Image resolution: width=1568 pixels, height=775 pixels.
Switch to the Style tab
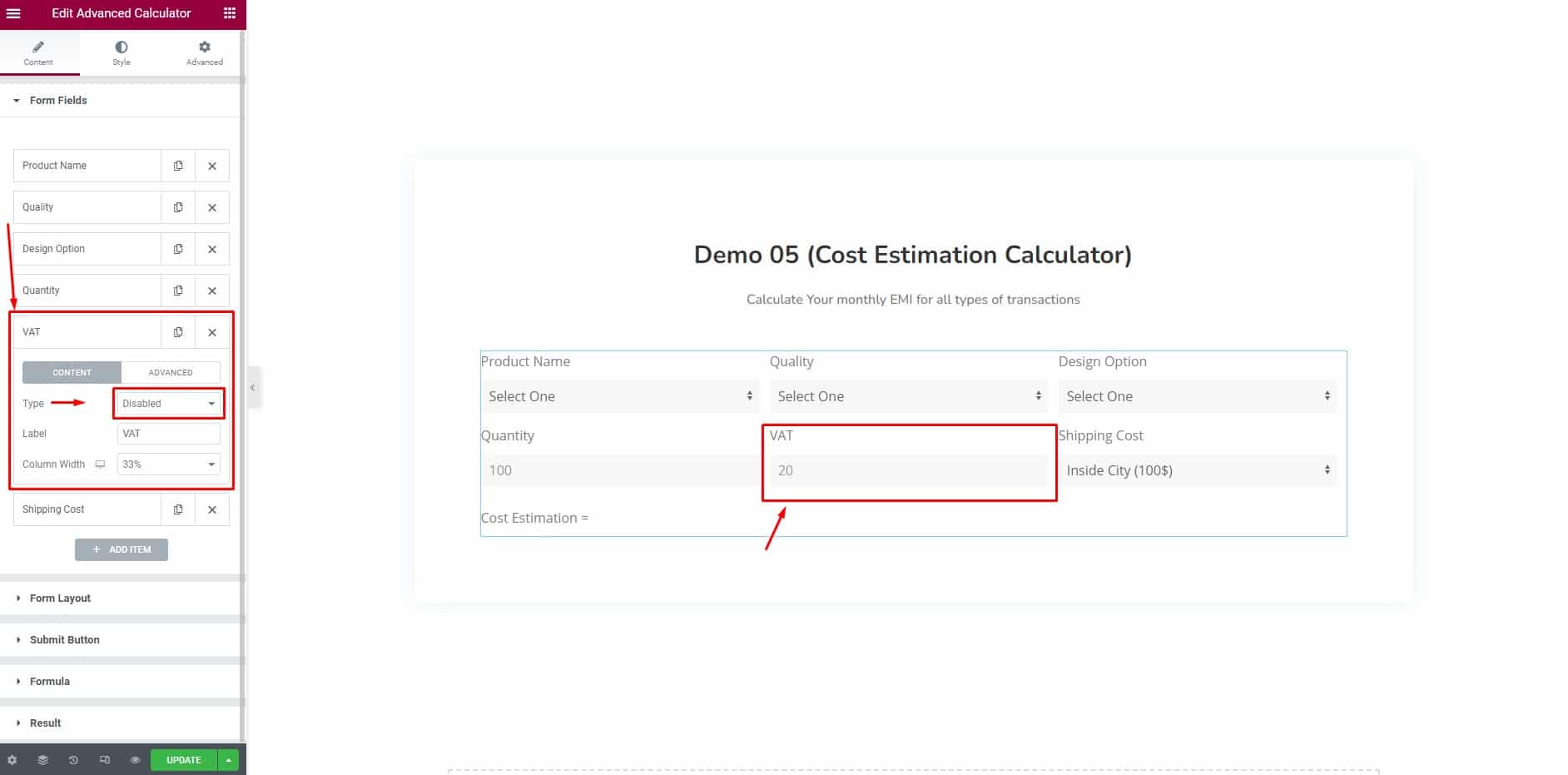[121, 52]
